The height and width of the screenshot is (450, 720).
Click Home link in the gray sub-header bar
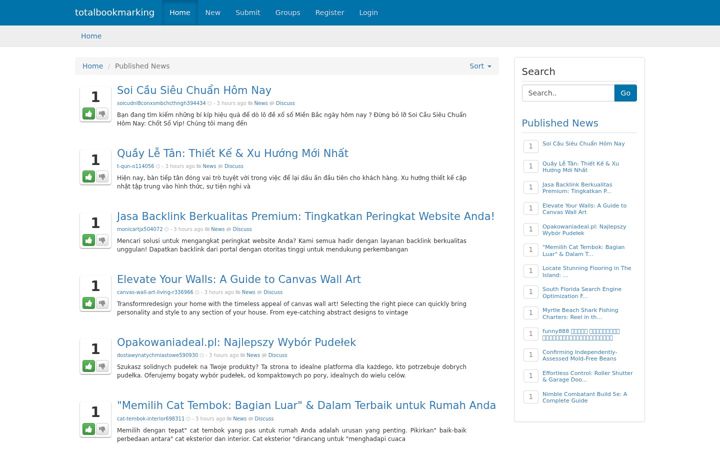click(x=91, y=36)
